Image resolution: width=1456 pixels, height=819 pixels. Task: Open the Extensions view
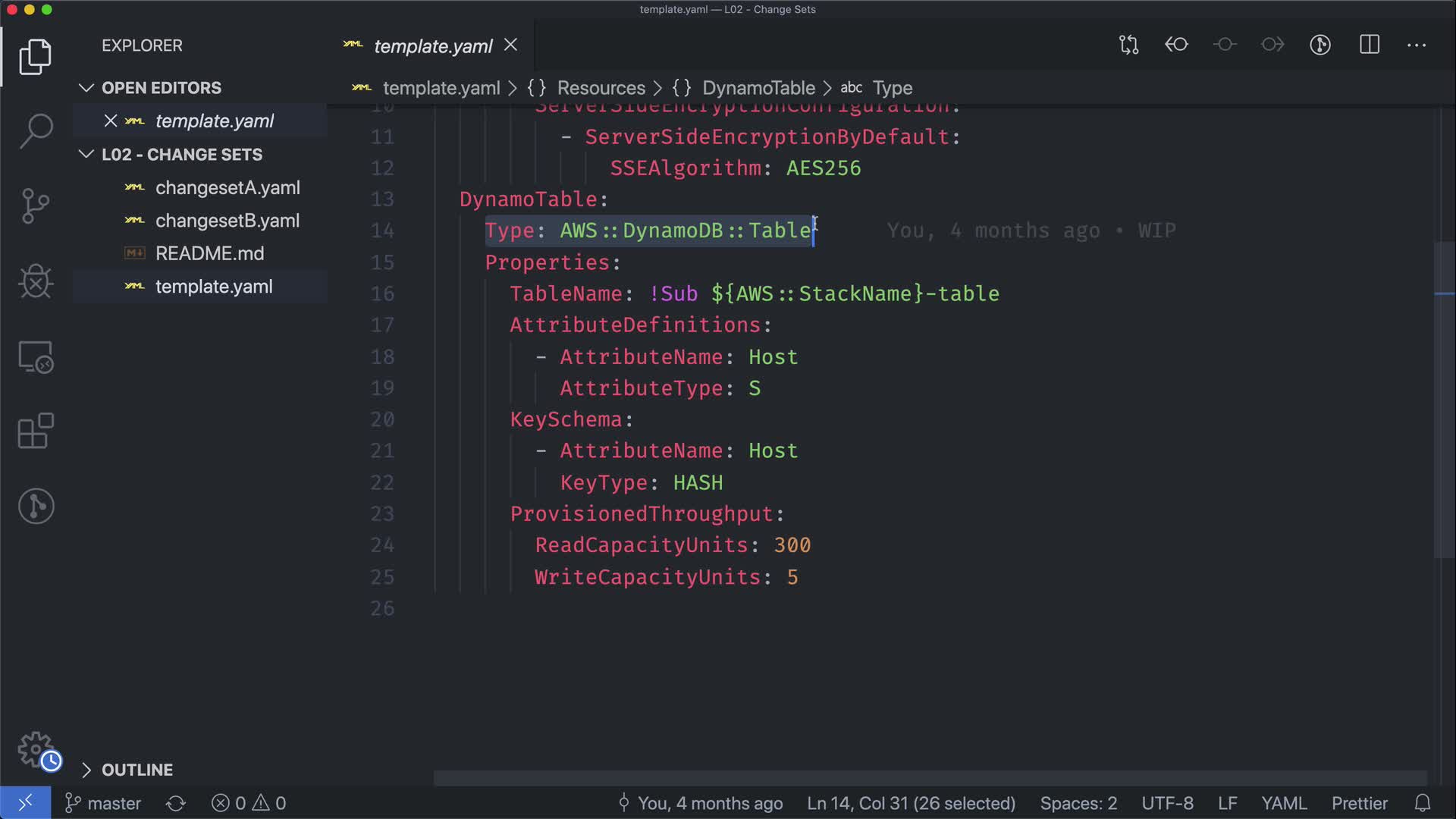tap(36, 431)
